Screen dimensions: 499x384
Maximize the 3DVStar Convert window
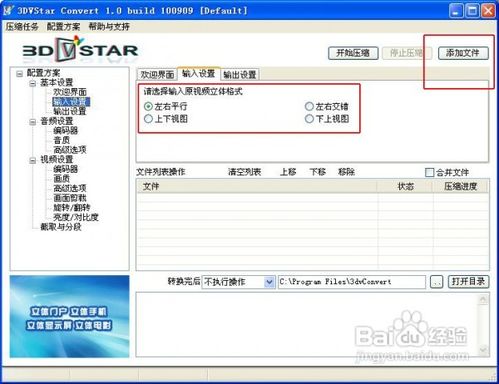(x=472, y=11)
